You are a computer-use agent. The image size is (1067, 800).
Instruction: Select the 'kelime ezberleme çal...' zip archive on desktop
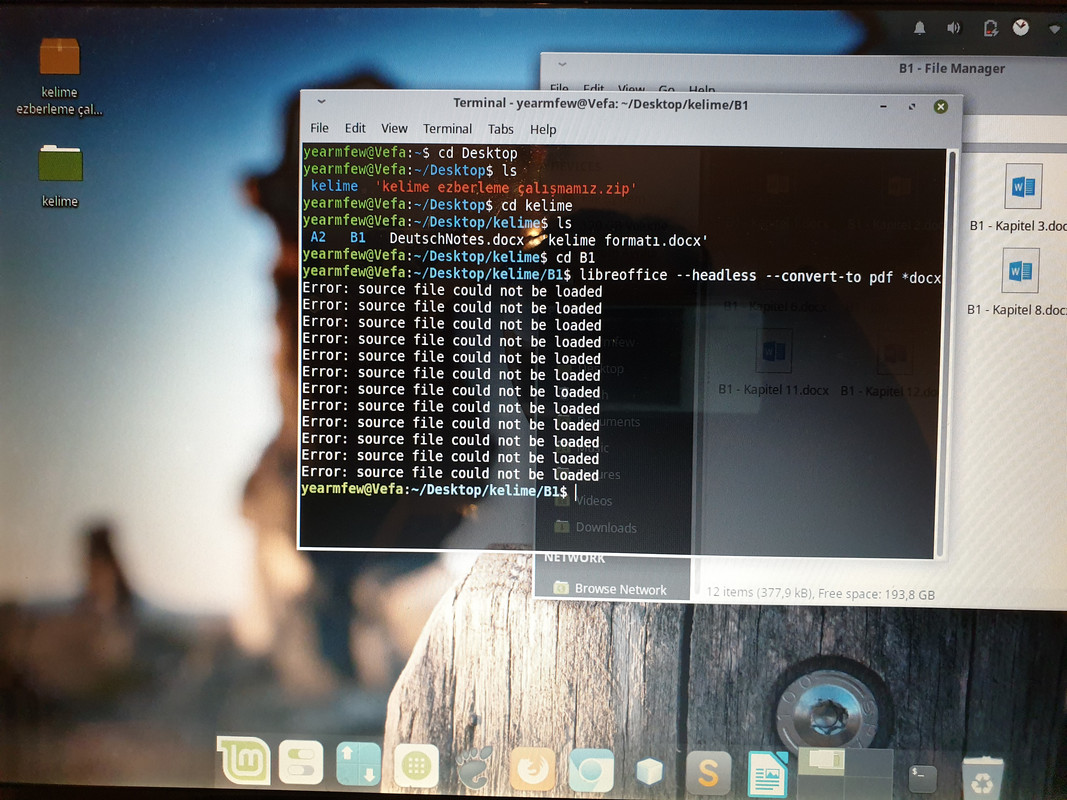[x=60, y=76]
